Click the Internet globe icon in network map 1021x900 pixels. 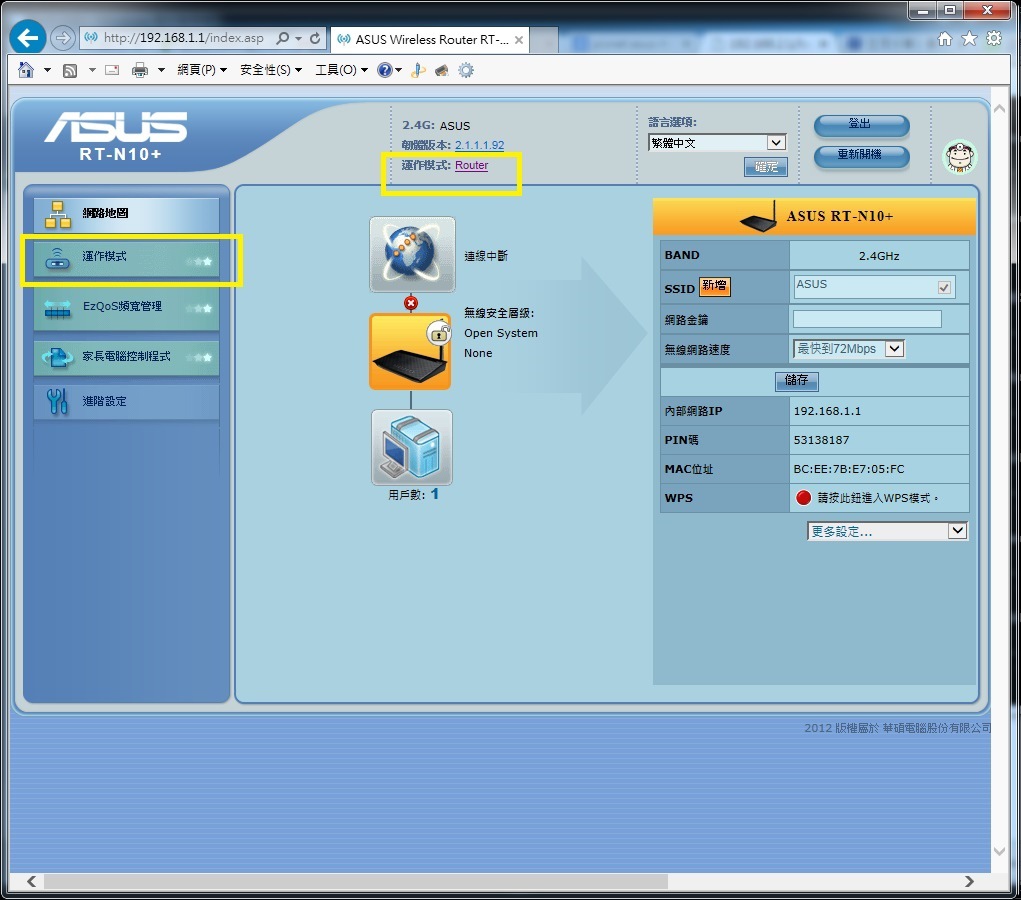(412, 254)
